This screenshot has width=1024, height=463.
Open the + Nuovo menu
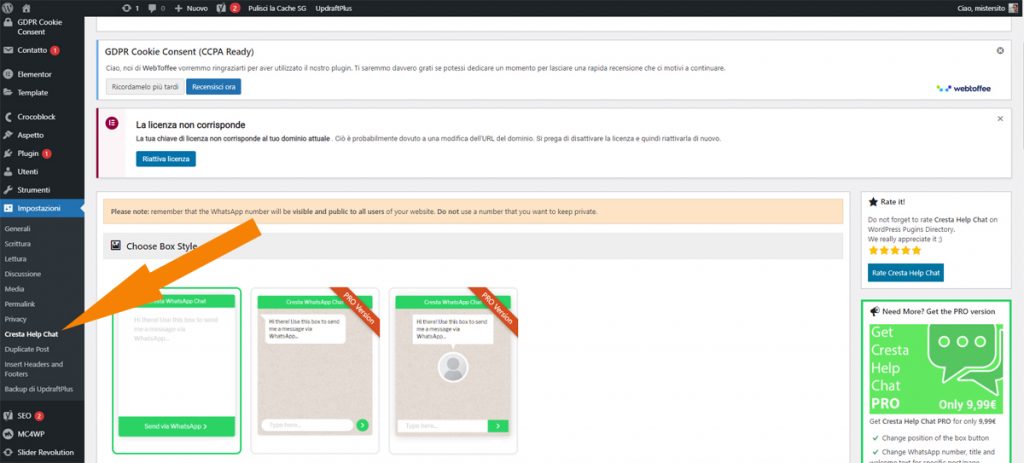tap(191, 8)
